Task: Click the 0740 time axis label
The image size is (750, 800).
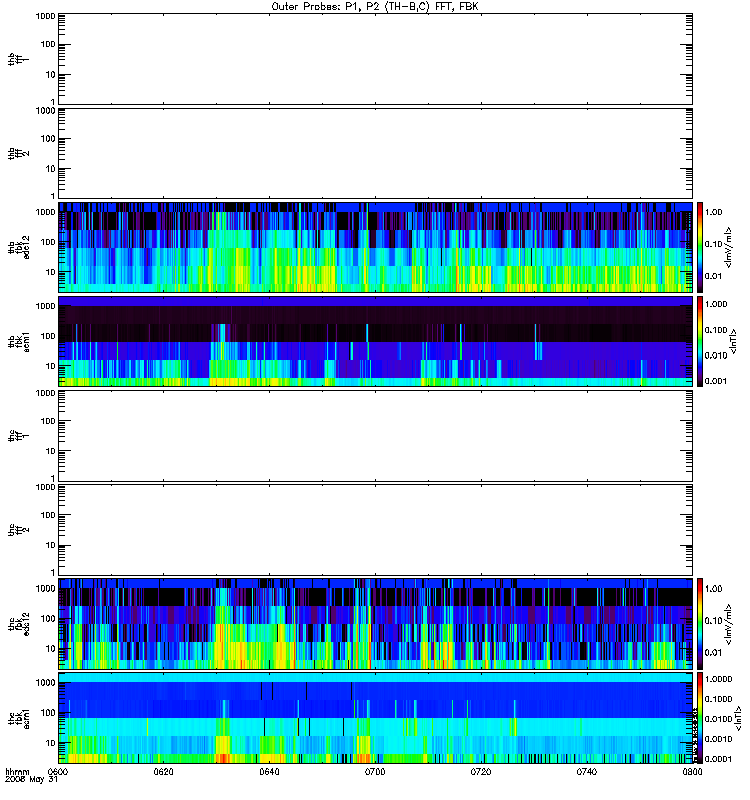Action: pos(587,772)
